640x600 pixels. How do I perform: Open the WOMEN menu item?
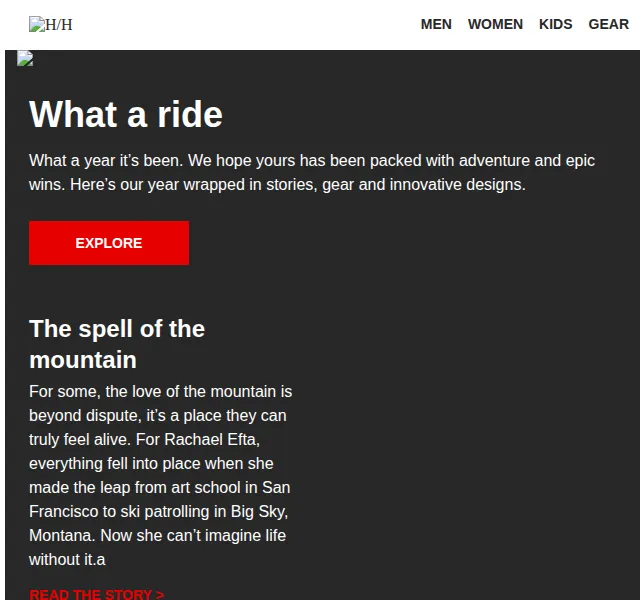click(495, 24)
